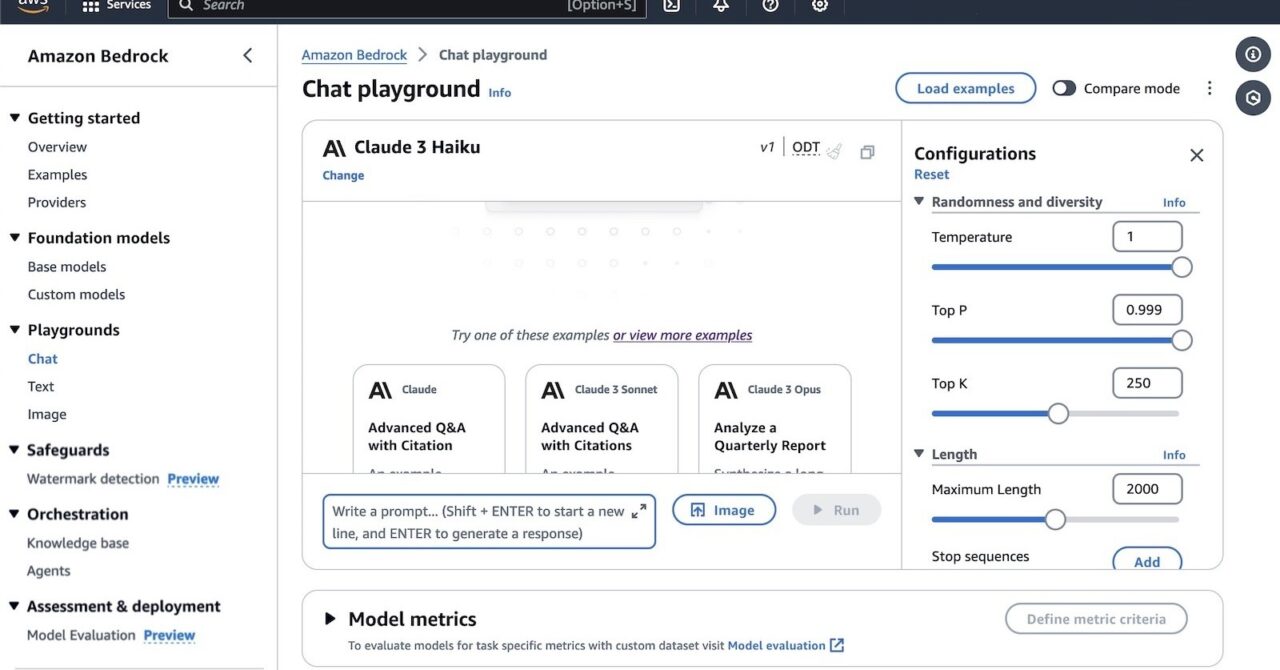
Task: Open the Model evaluation external link
Action: (x=786, y=645)
